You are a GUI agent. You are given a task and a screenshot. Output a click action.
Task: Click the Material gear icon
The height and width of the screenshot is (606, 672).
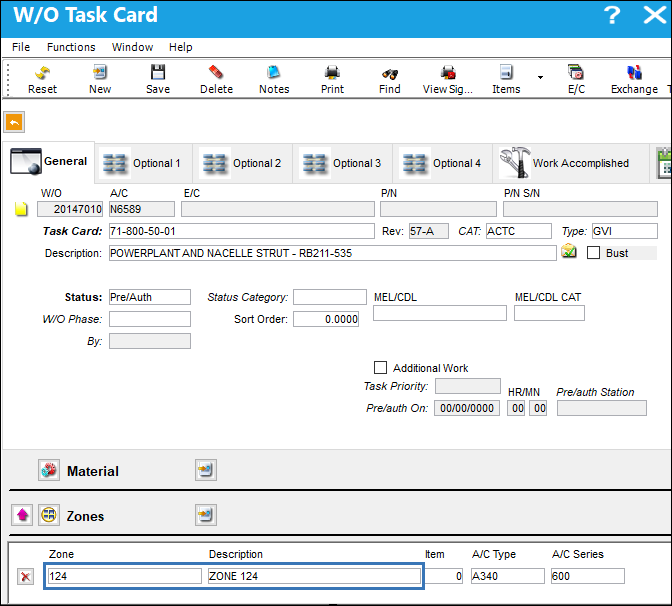49,470
